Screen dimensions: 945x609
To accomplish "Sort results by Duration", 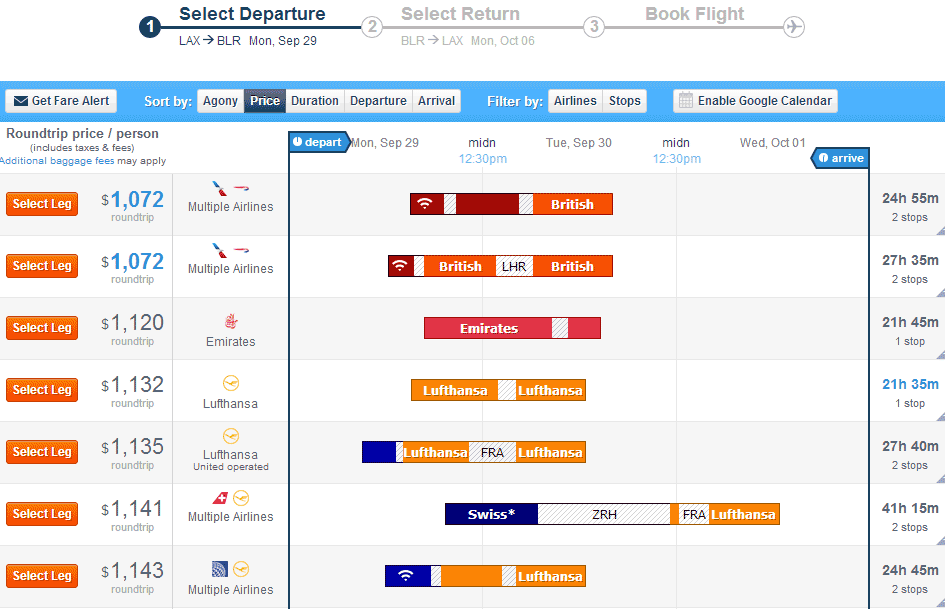I will (x=315, y=101).
